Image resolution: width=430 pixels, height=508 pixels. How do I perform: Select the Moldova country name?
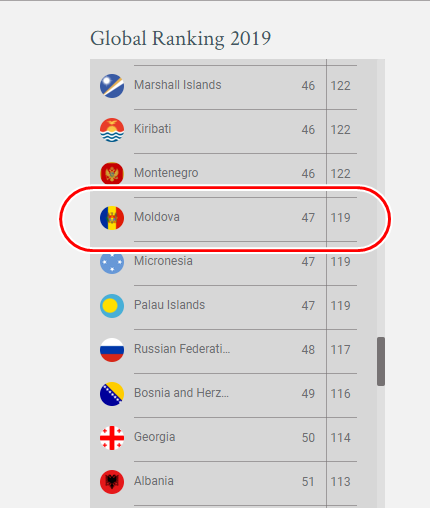tap(157, 217)
